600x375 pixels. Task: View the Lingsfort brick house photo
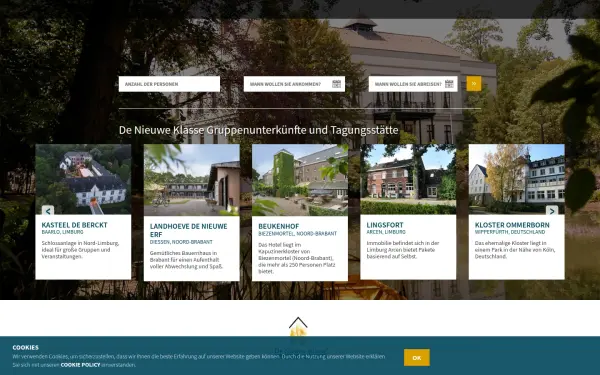[x=408, y=179]
